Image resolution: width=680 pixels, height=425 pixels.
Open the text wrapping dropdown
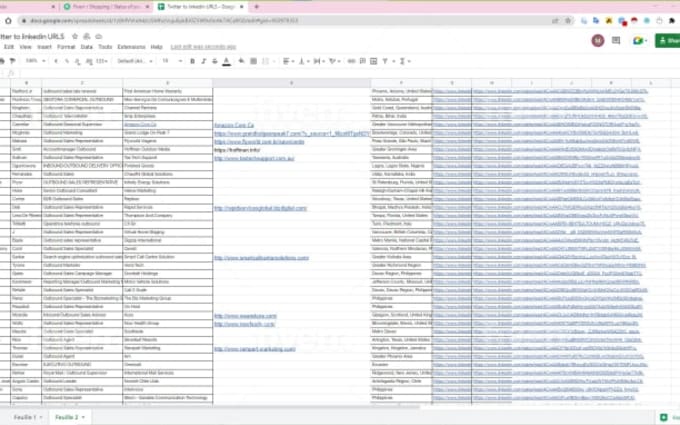coord(319,61)
